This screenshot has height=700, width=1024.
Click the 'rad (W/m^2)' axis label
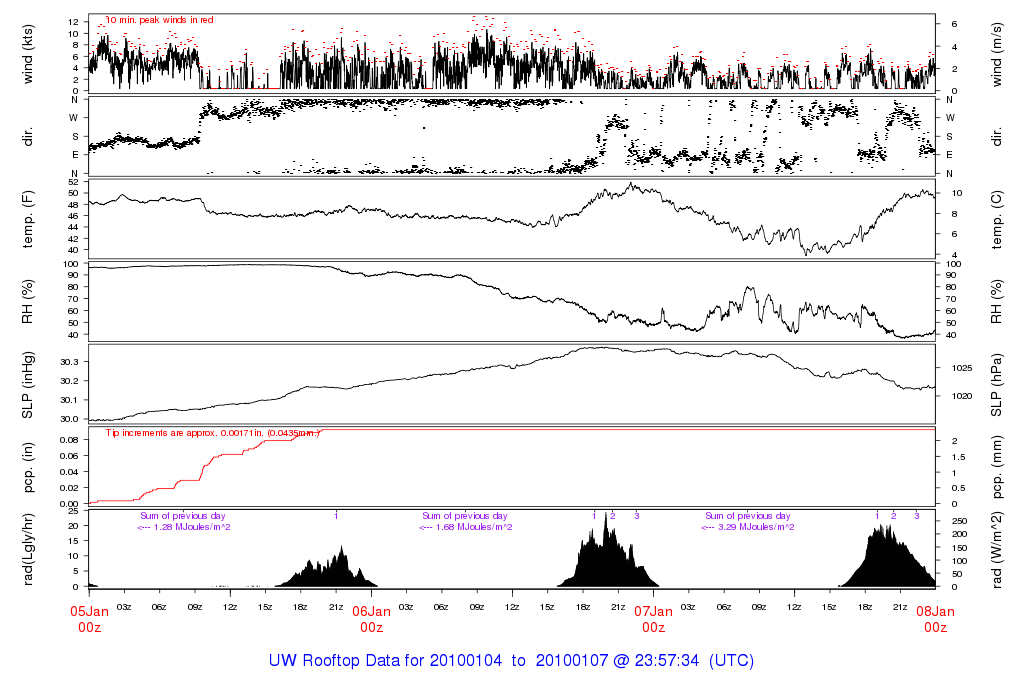pyautogui.click(x=996, y=549)
